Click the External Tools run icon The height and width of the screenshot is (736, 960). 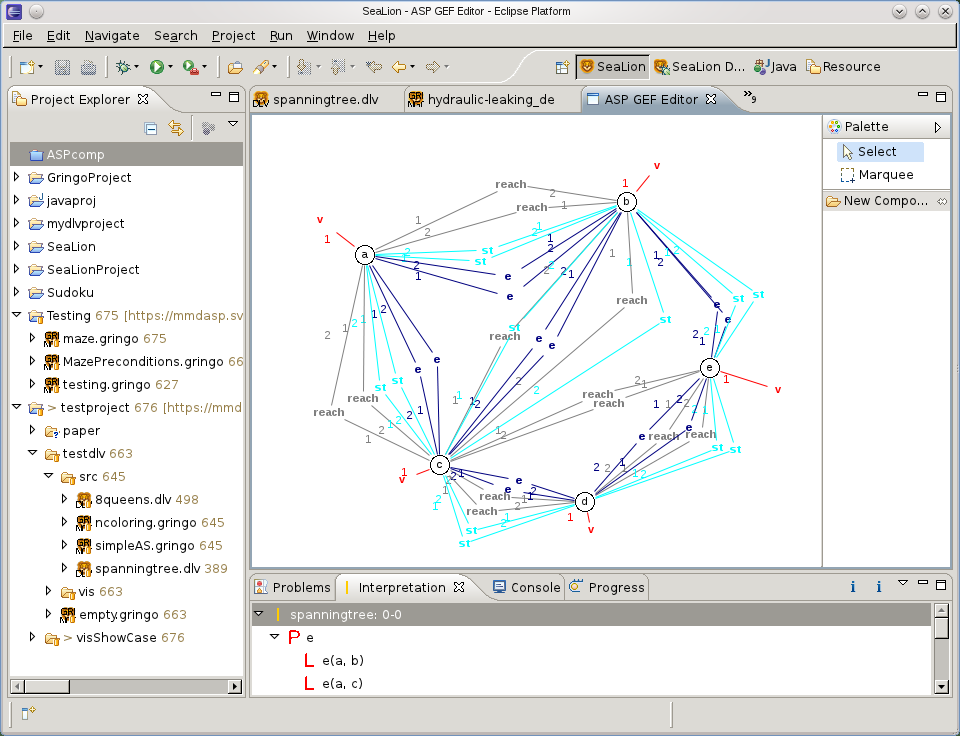[x=190, y=67]
